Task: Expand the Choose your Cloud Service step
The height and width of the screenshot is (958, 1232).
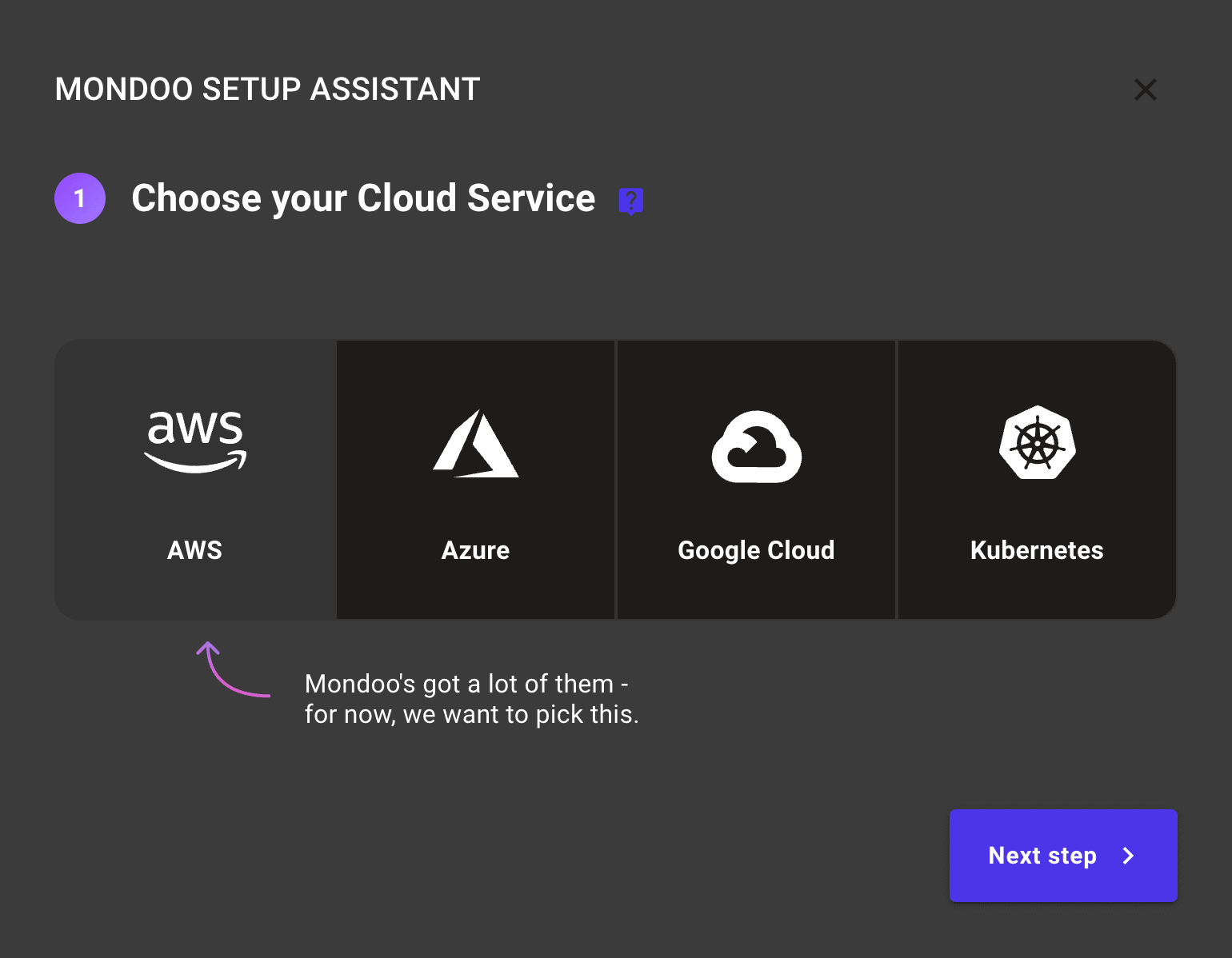Action: 364,198
